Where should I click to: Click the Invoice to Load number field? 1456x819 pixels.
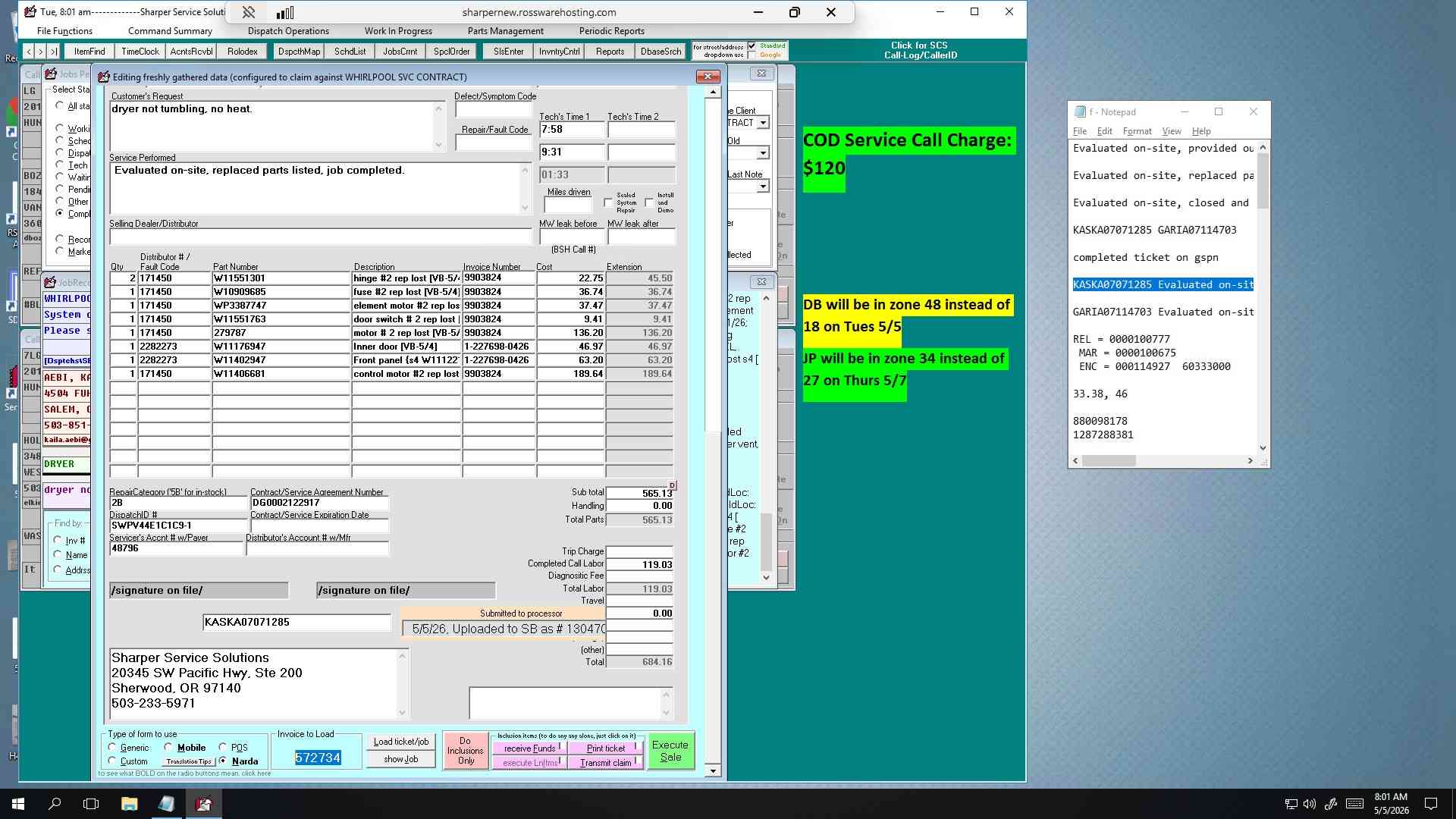tap(318, 758)
